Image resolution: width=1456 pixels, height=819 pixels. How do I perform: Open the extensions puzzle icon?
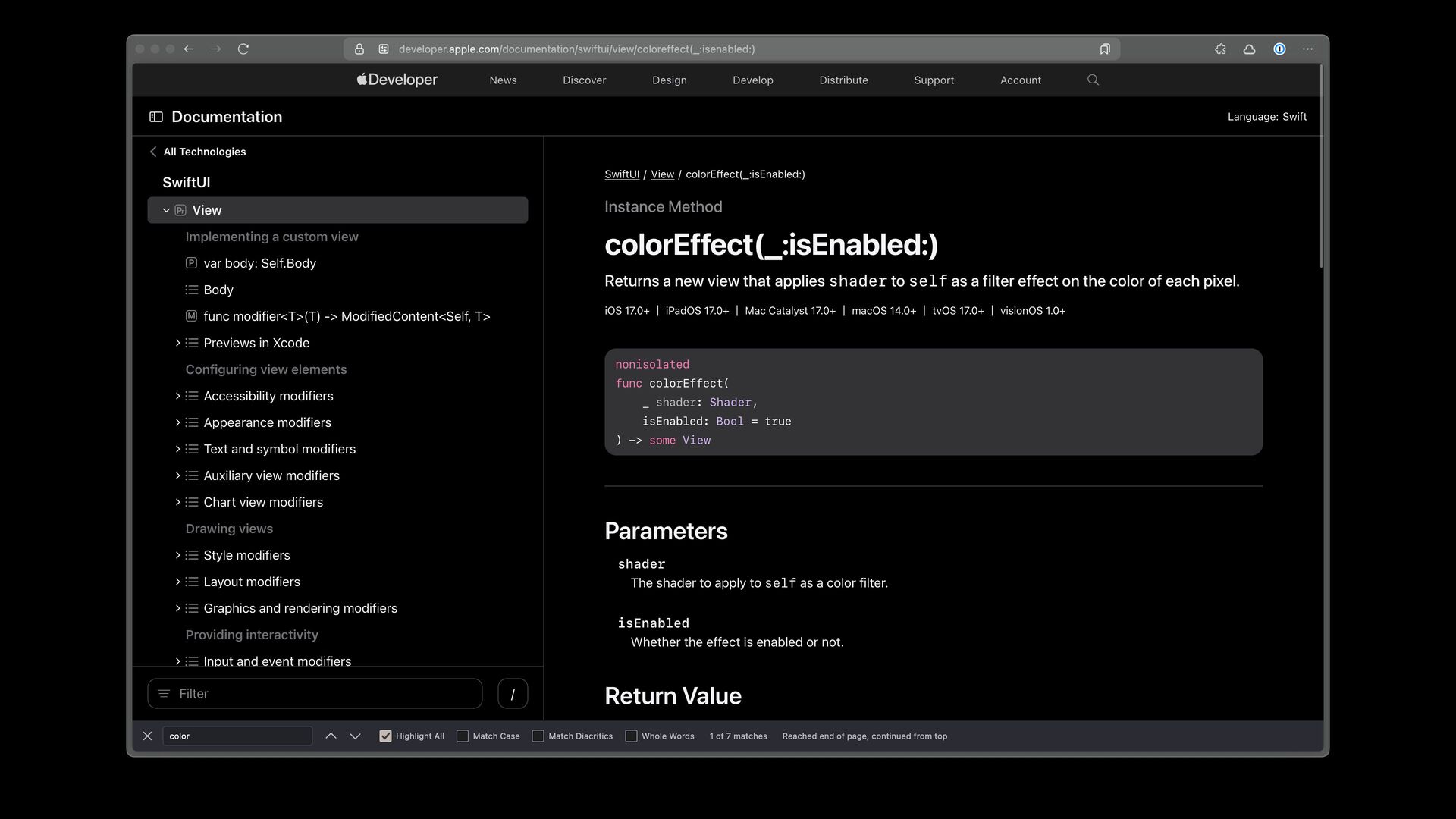[x=1220, y=49]
